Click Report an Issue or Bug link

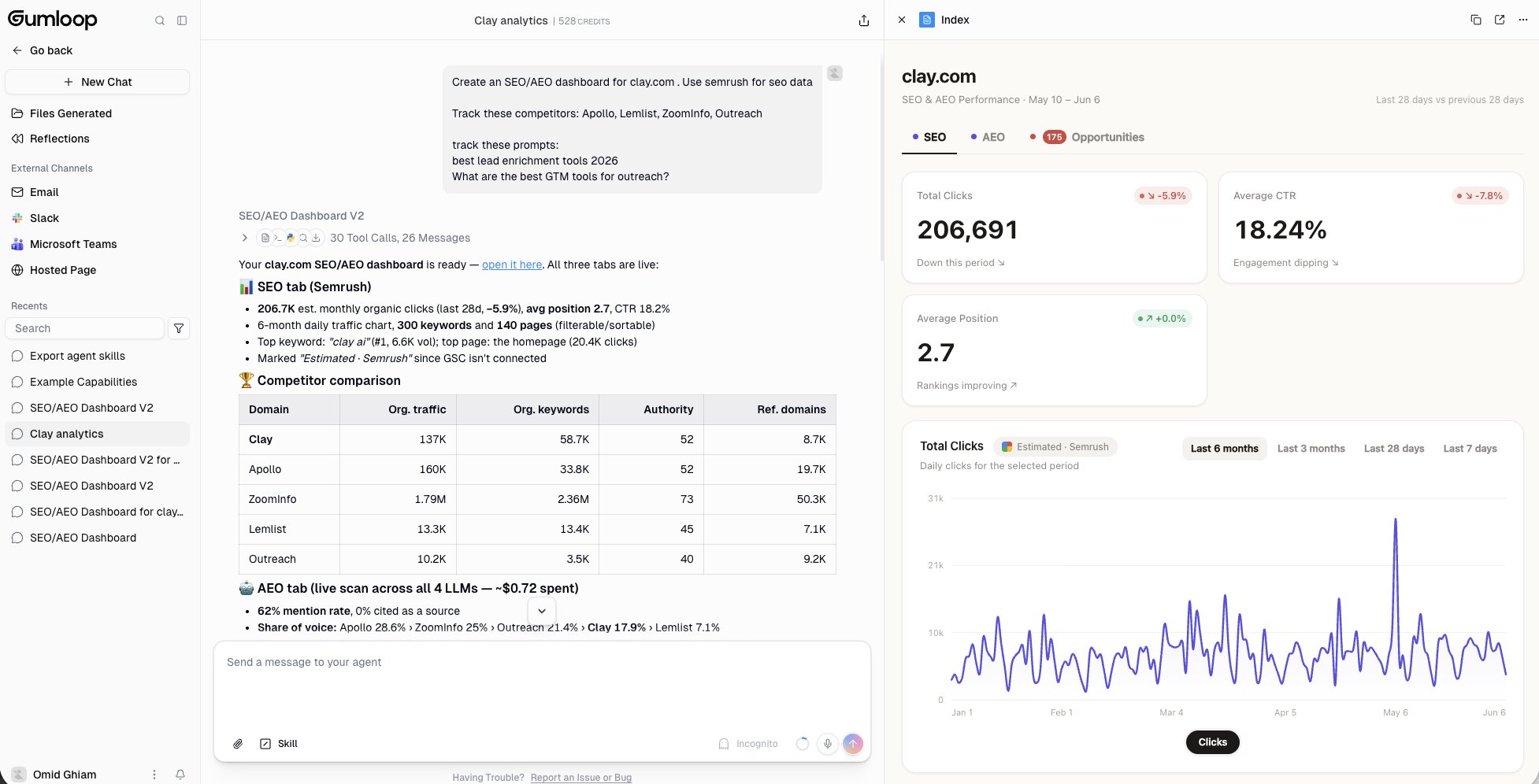581,778
